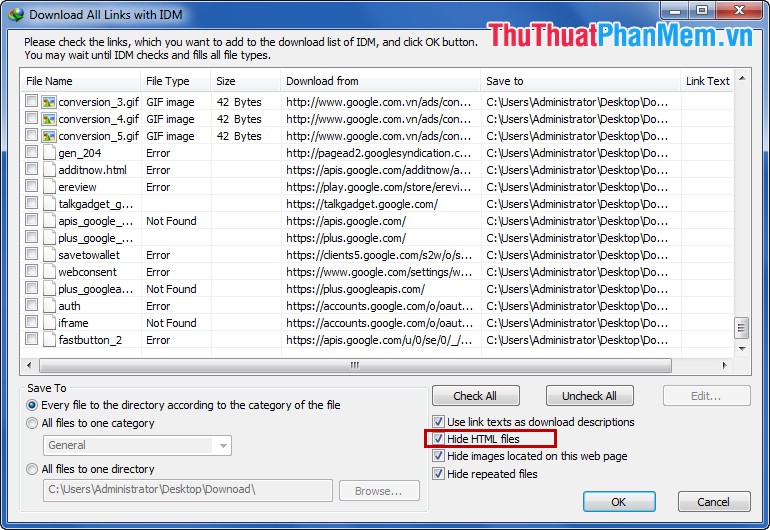Uncheck Hide HTML files

click(x=439, y=439)
